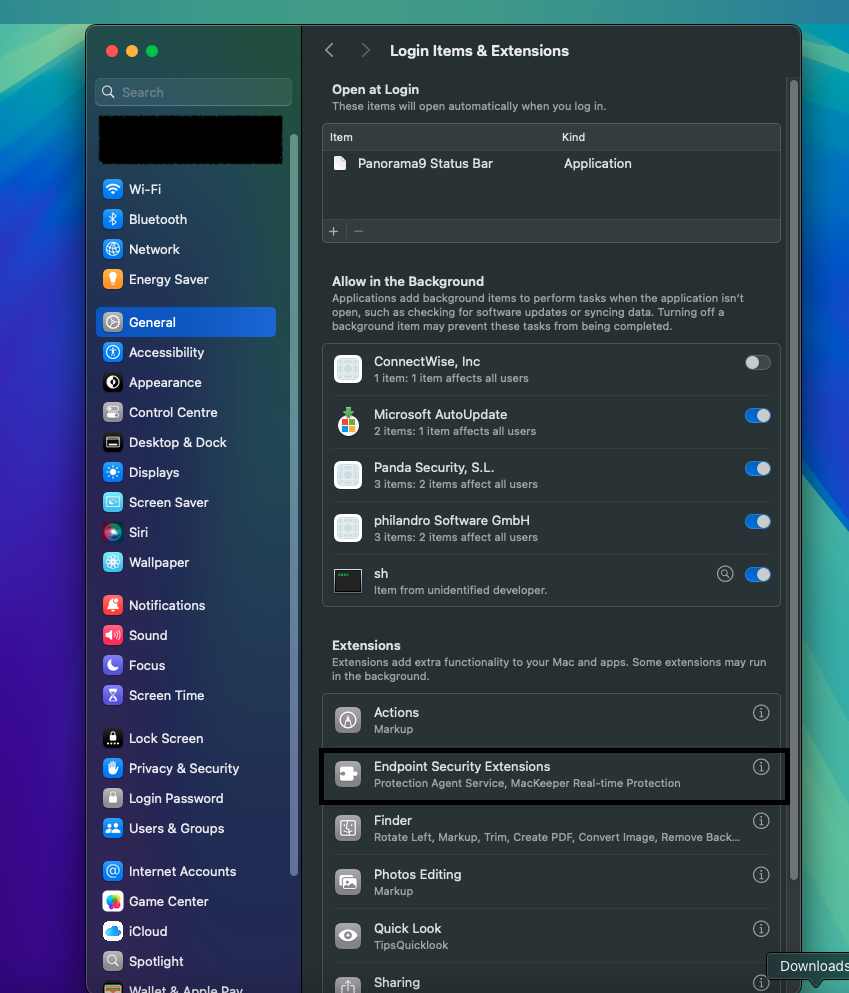Open Bluetooth settings pane
The image size is (849, 993).
pos(186,219)
